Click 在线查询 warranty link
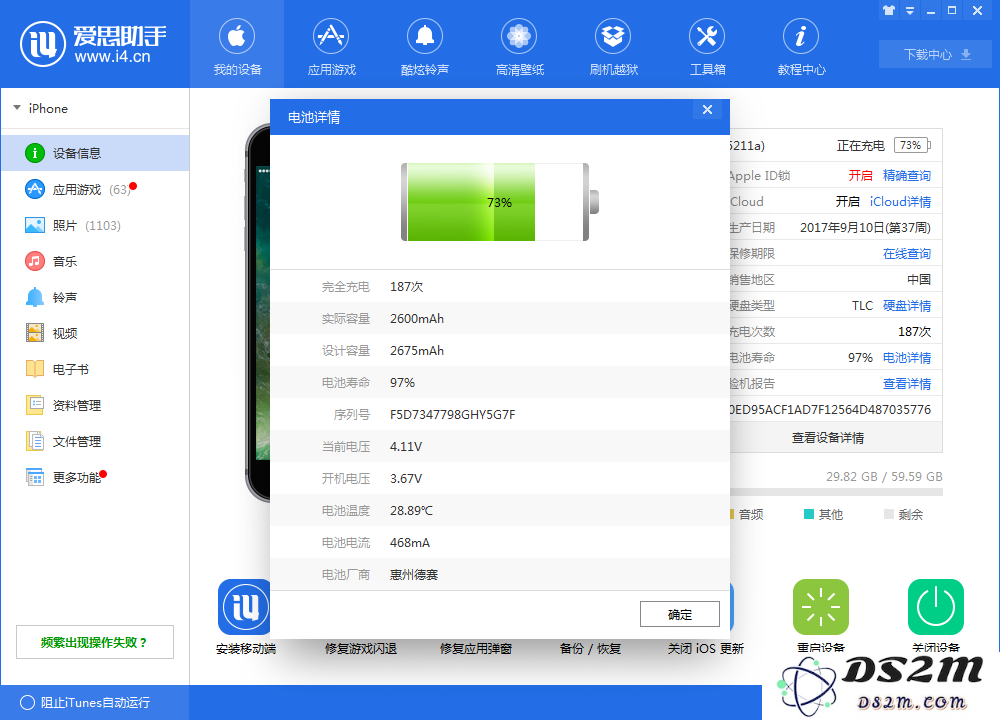1000x720 pixels. coord(906,254)
